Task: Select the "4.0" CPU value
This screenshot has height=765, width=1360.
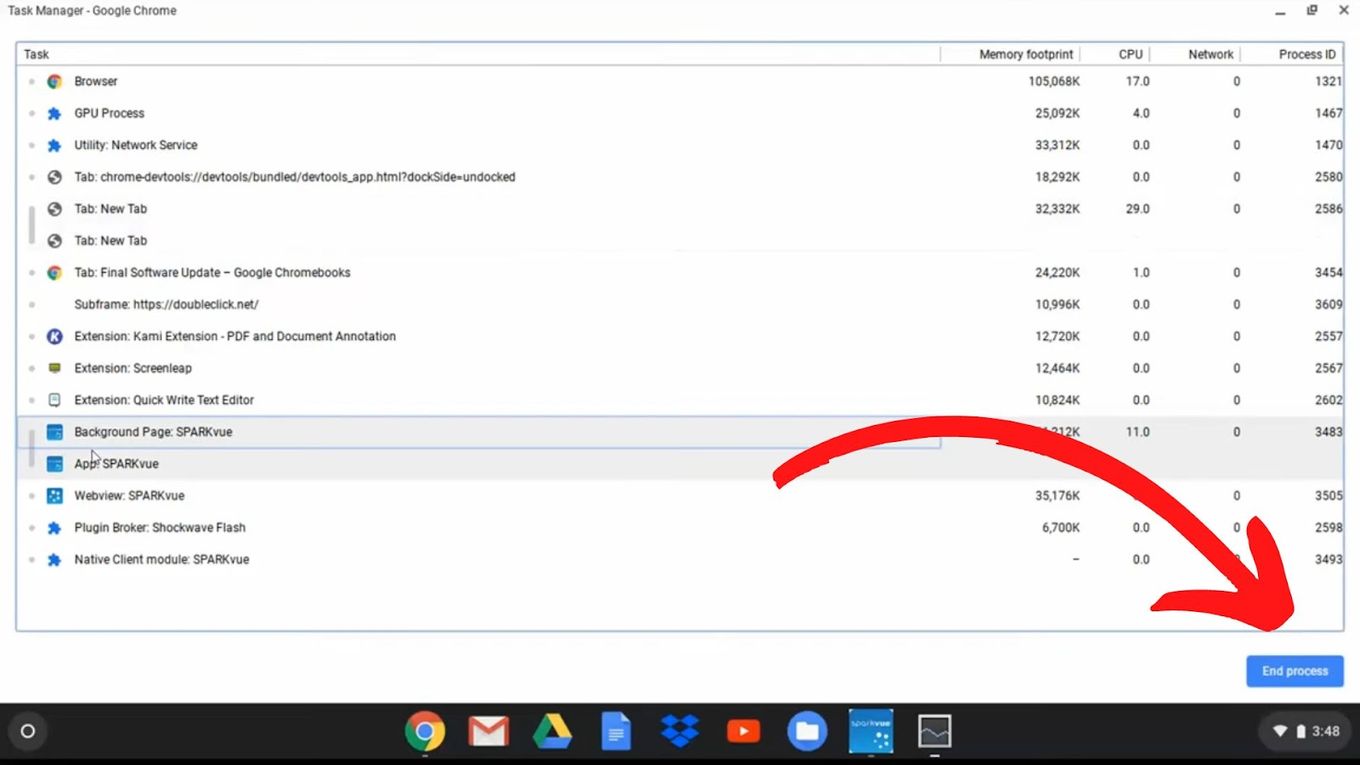Action: click(1141, 113)
